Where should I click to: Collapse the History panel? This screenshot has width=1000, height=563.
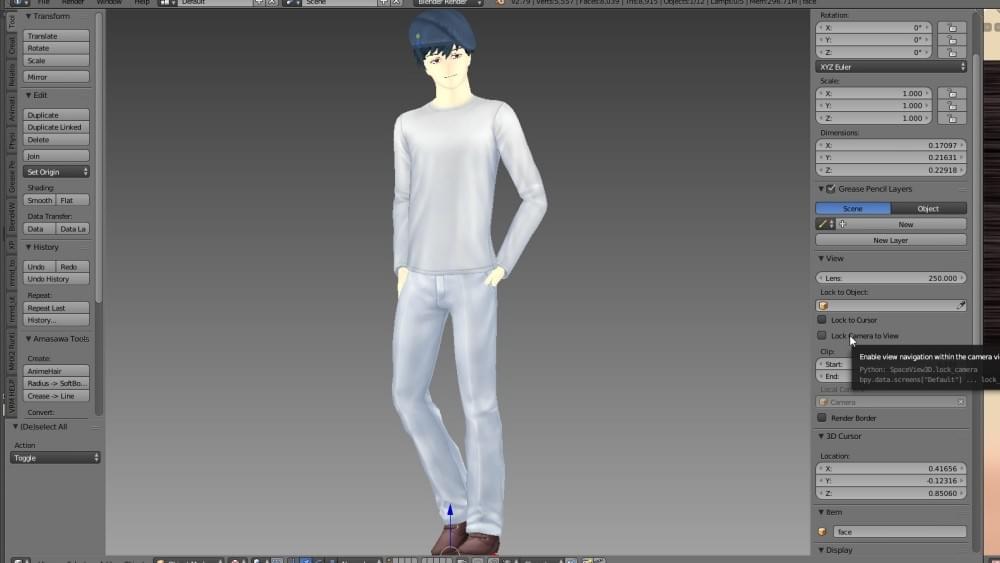28,247
